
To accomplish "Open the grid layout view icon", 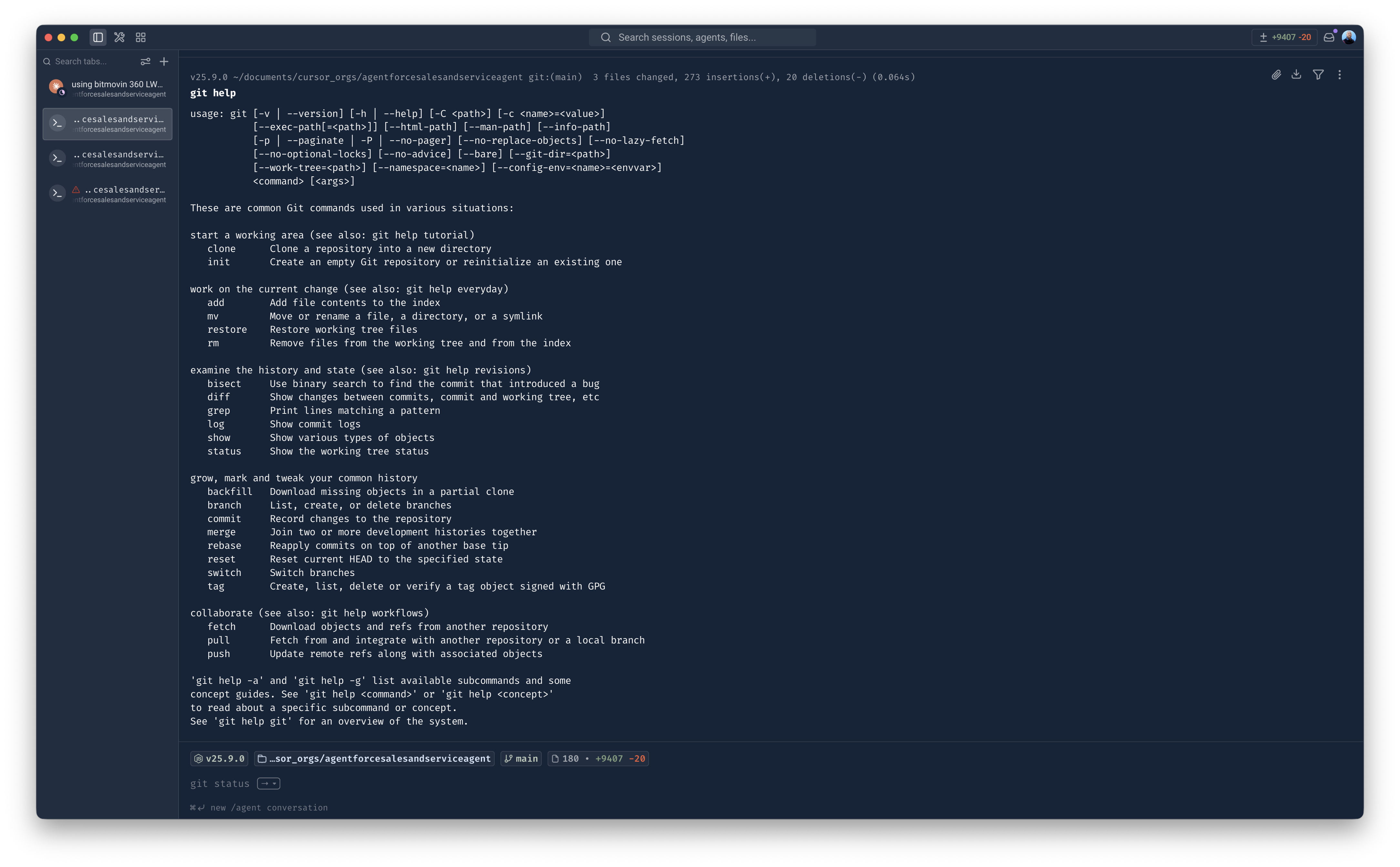I will tap(140, 37).
